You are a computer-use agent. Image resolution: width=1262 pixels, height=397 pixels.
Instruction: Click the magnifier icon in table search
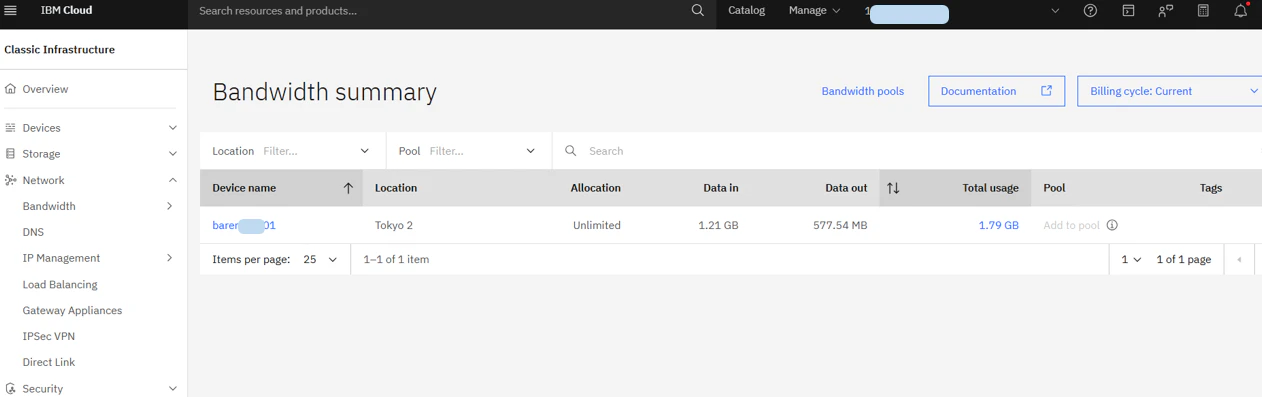point(571,151)
